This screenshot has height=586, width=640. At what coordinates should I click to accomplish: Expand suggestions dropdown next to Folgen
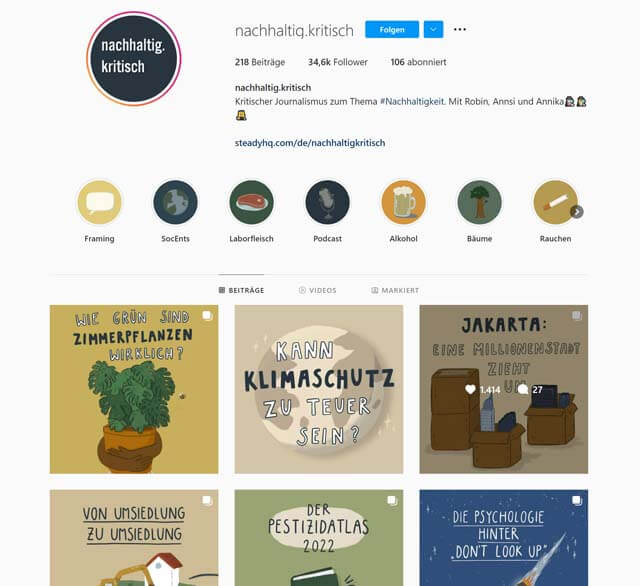433,29
